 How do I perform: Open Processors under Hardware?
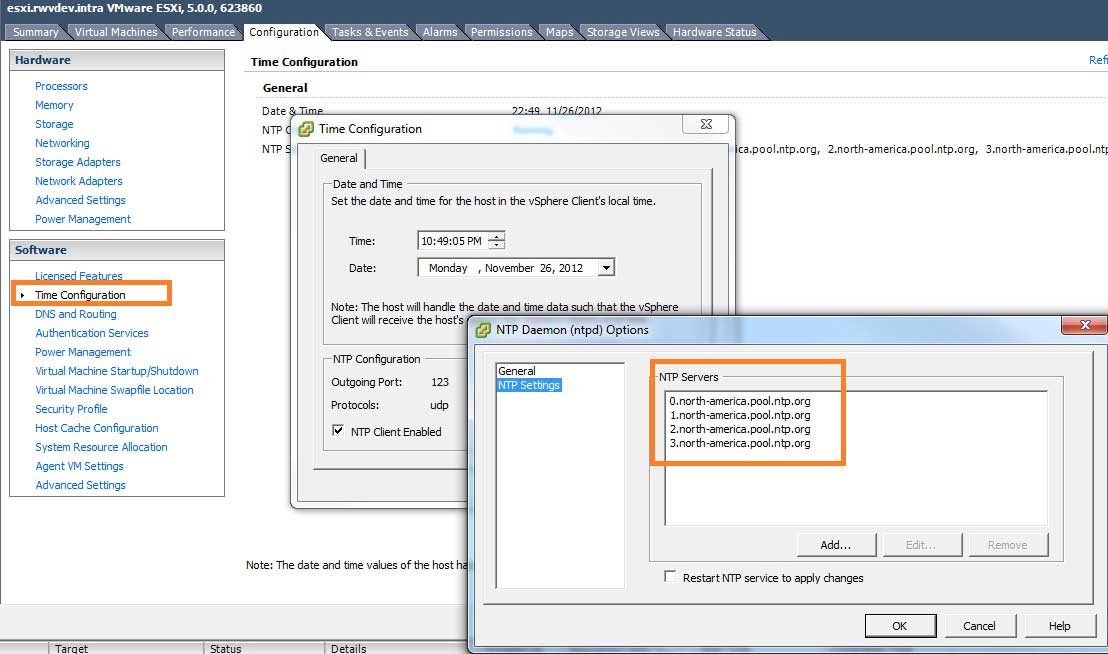(x=61, y=86)
